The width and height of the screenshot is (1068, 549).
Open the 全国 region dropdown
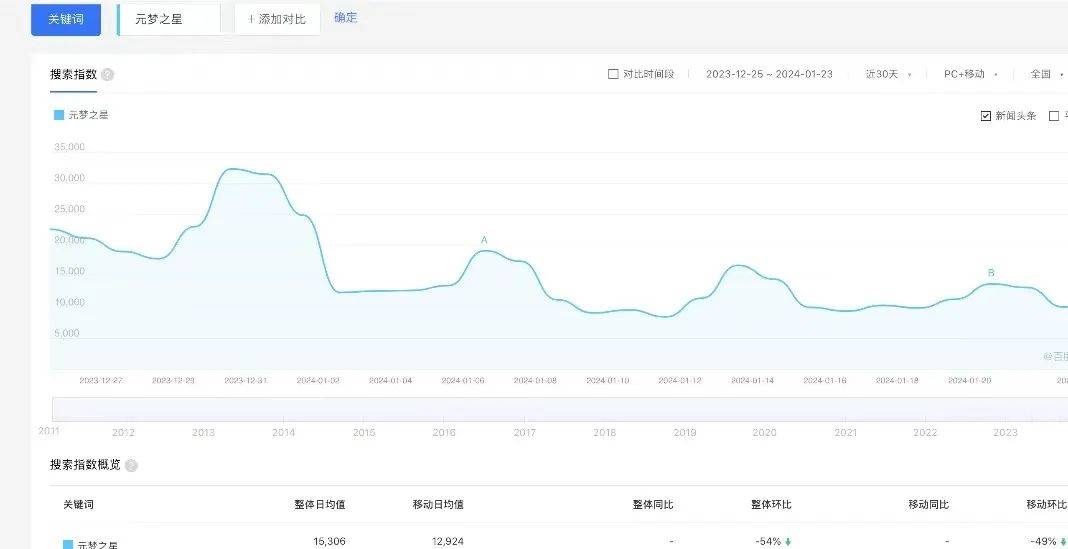(1045, 74)
